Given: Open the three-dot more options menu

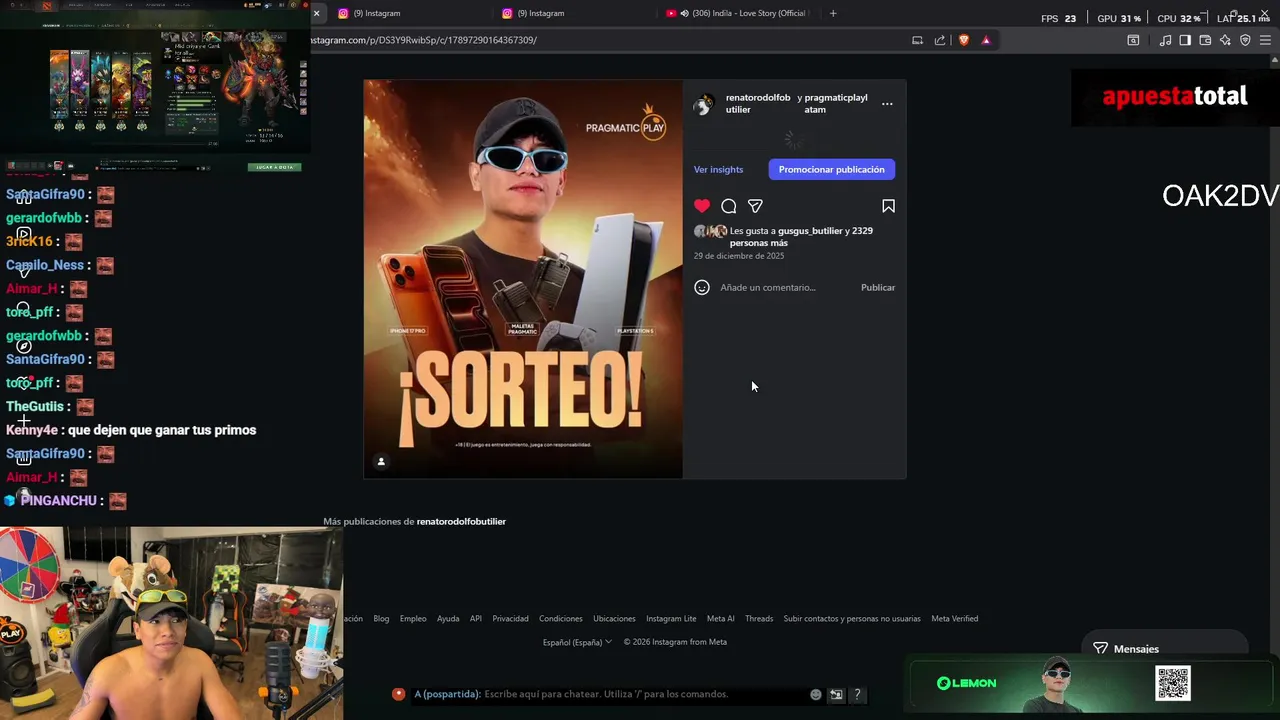Looking at the screenshot, I should pos(887,103).
